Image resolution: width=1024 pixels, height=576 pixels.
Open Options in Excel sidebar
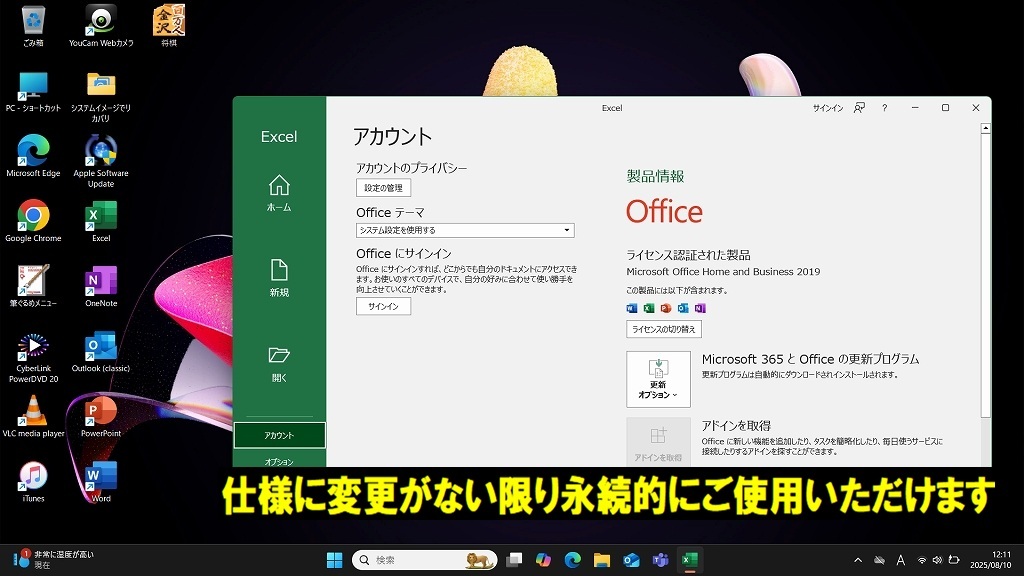279,461
